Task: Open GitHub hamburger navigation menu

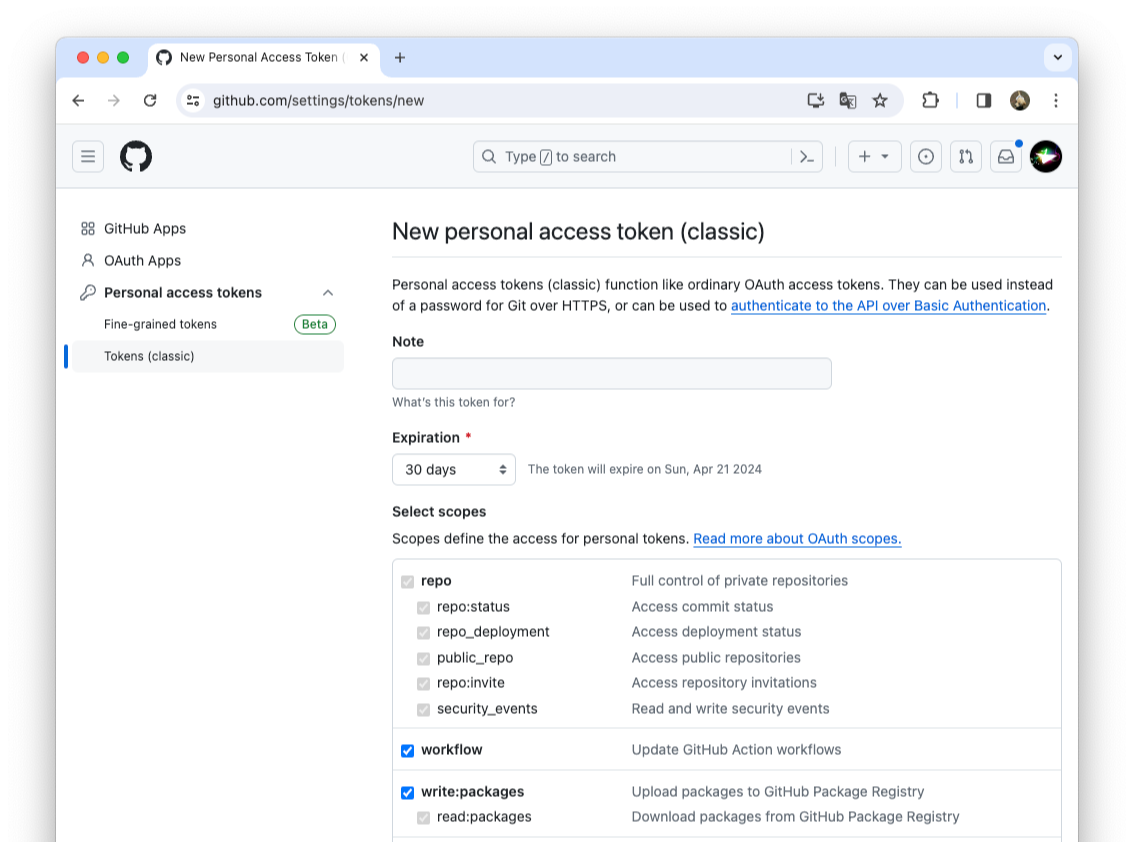Action: point(88,156)
